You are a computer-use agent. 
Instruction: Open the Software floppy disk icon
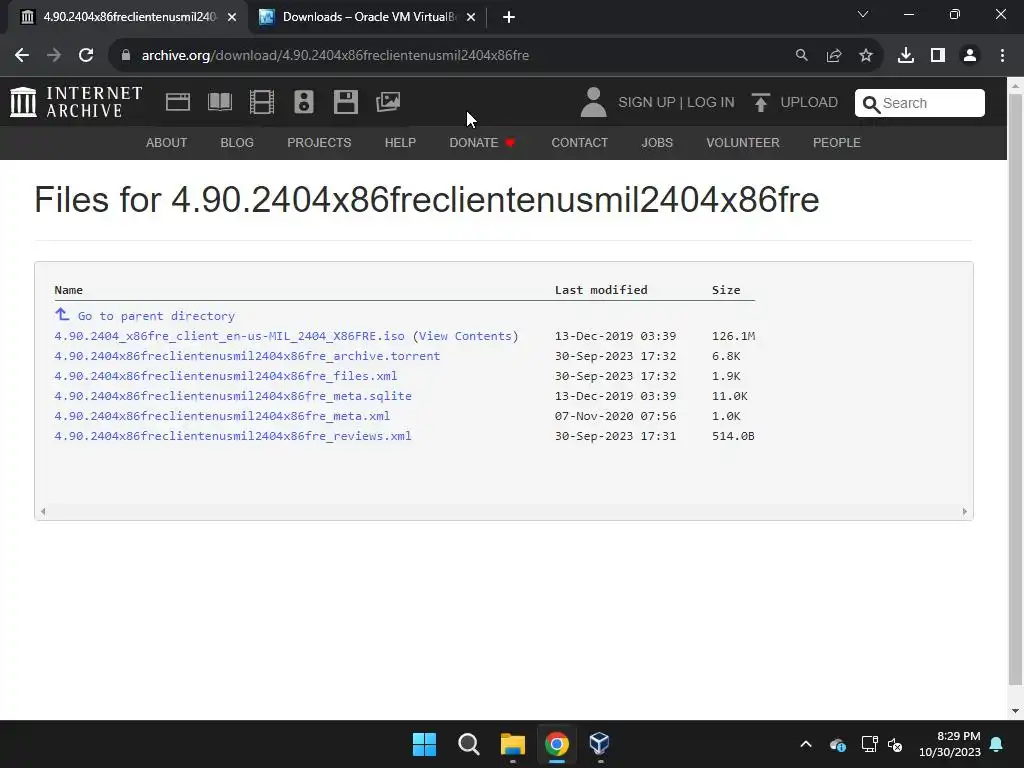345,102
